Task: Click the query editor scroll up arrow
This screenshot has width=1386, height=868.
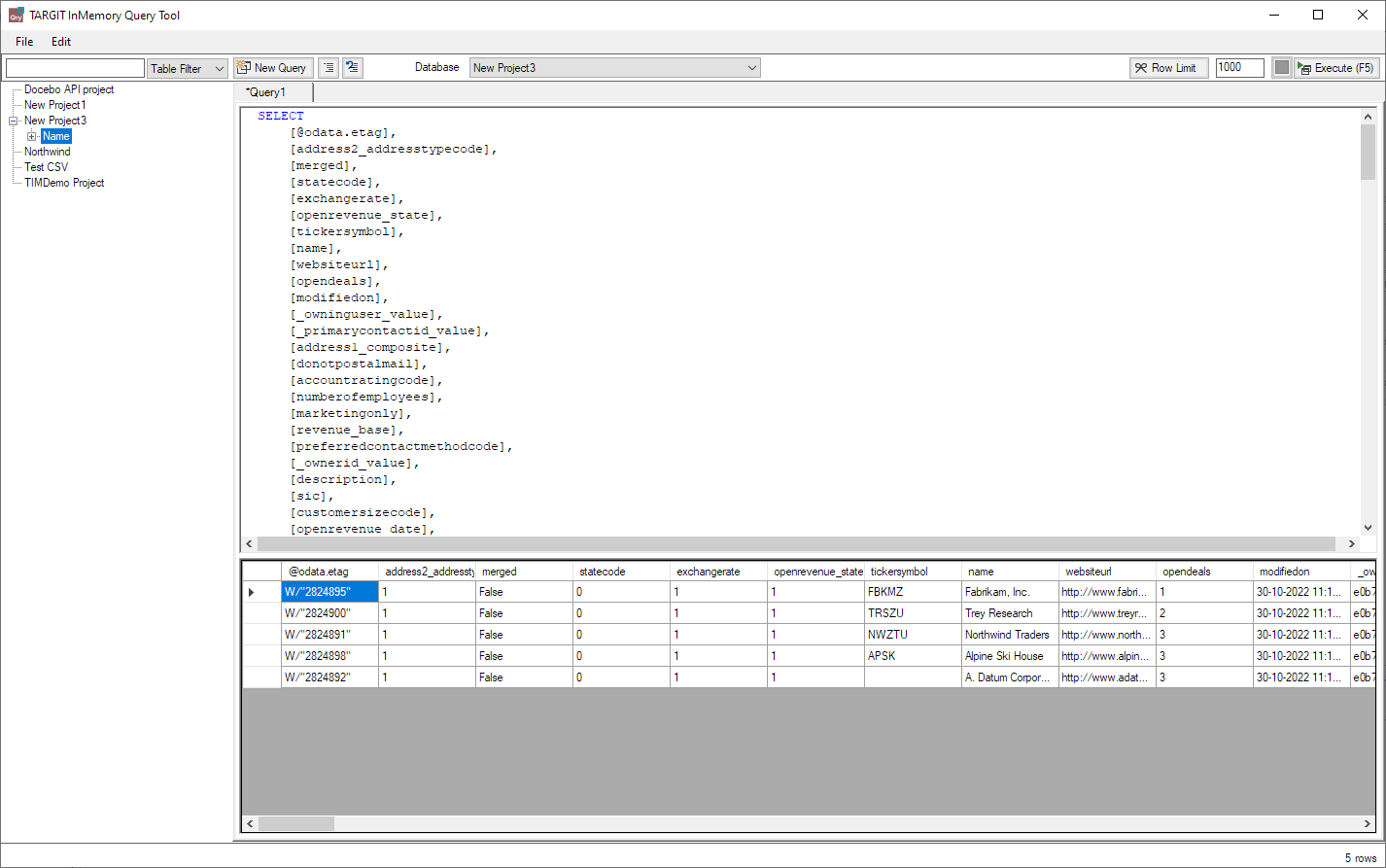Action: (x=1369, y=116)
